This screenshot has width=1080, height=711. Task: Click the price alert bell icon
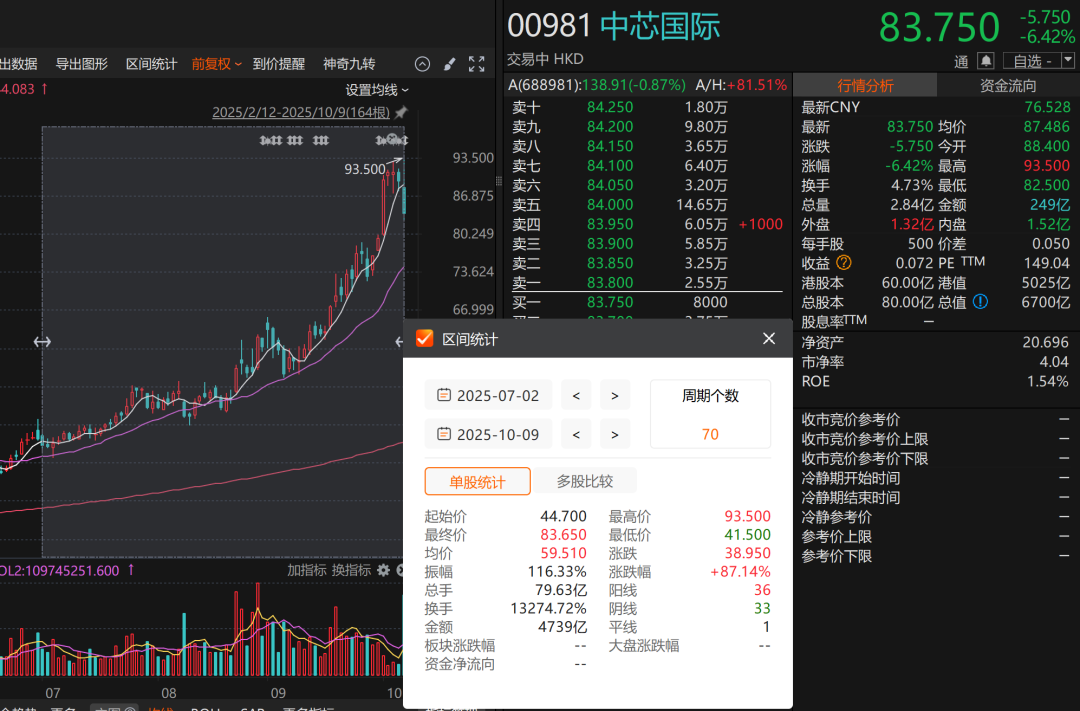pos(986,61)
